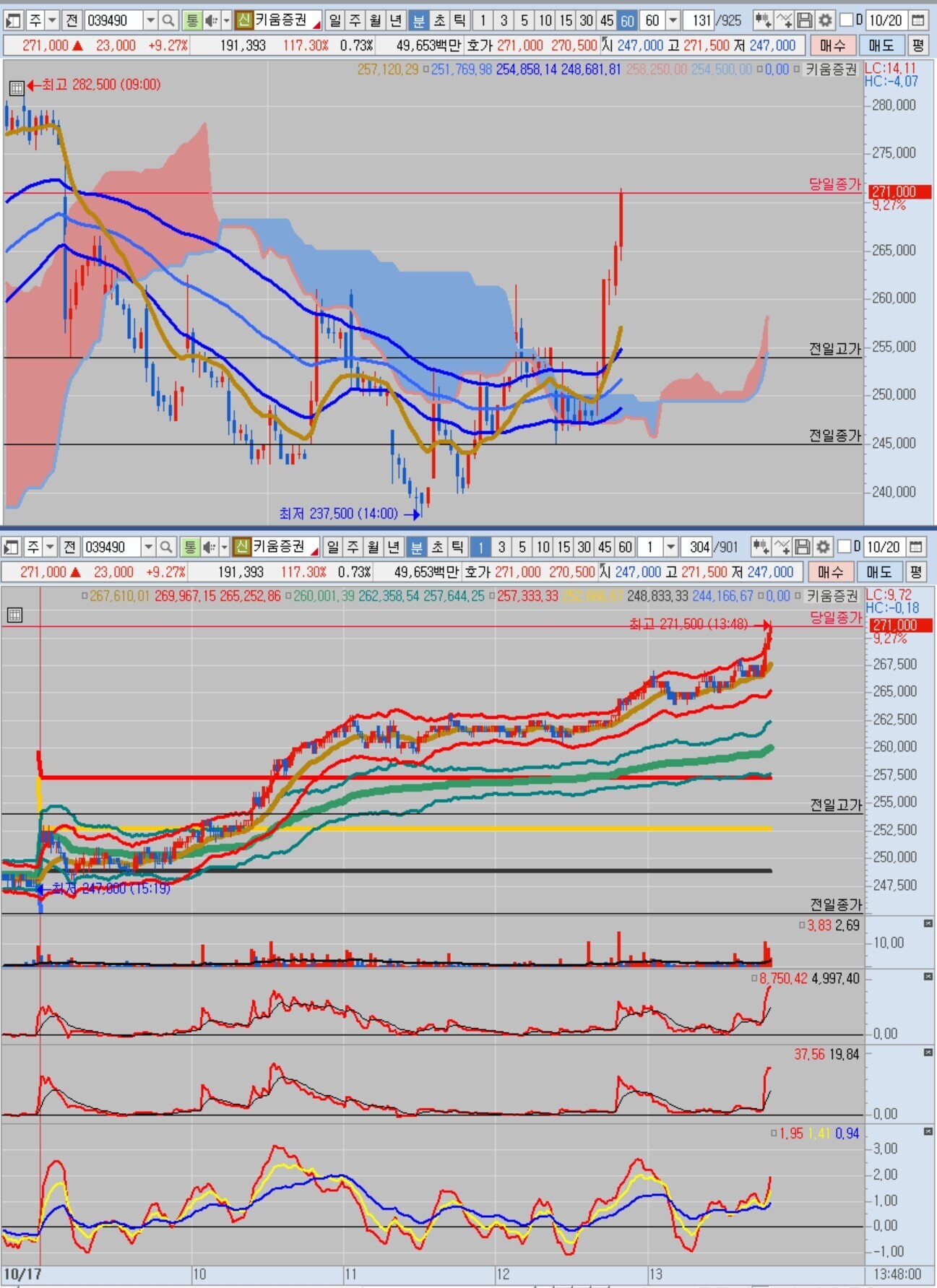Click the speaker sound icon in the lower toolbar
This screenshot has height=1288, width=937.
(209, 547)
